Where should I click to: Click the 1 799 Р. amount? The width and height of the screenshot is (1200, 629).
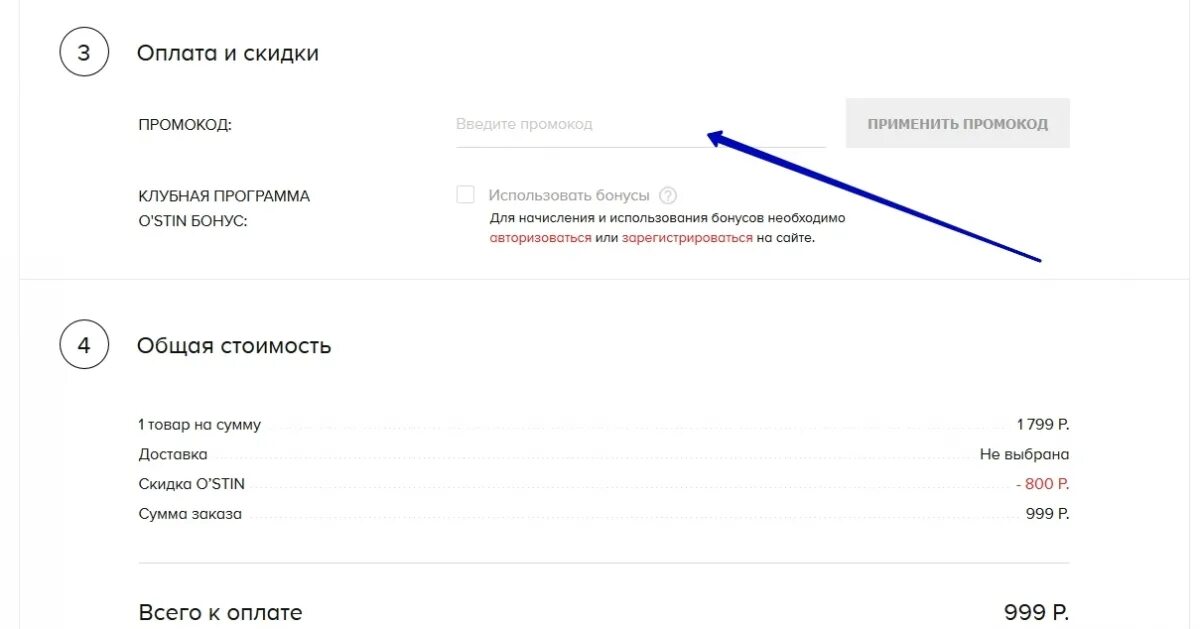pos(1043,425)
